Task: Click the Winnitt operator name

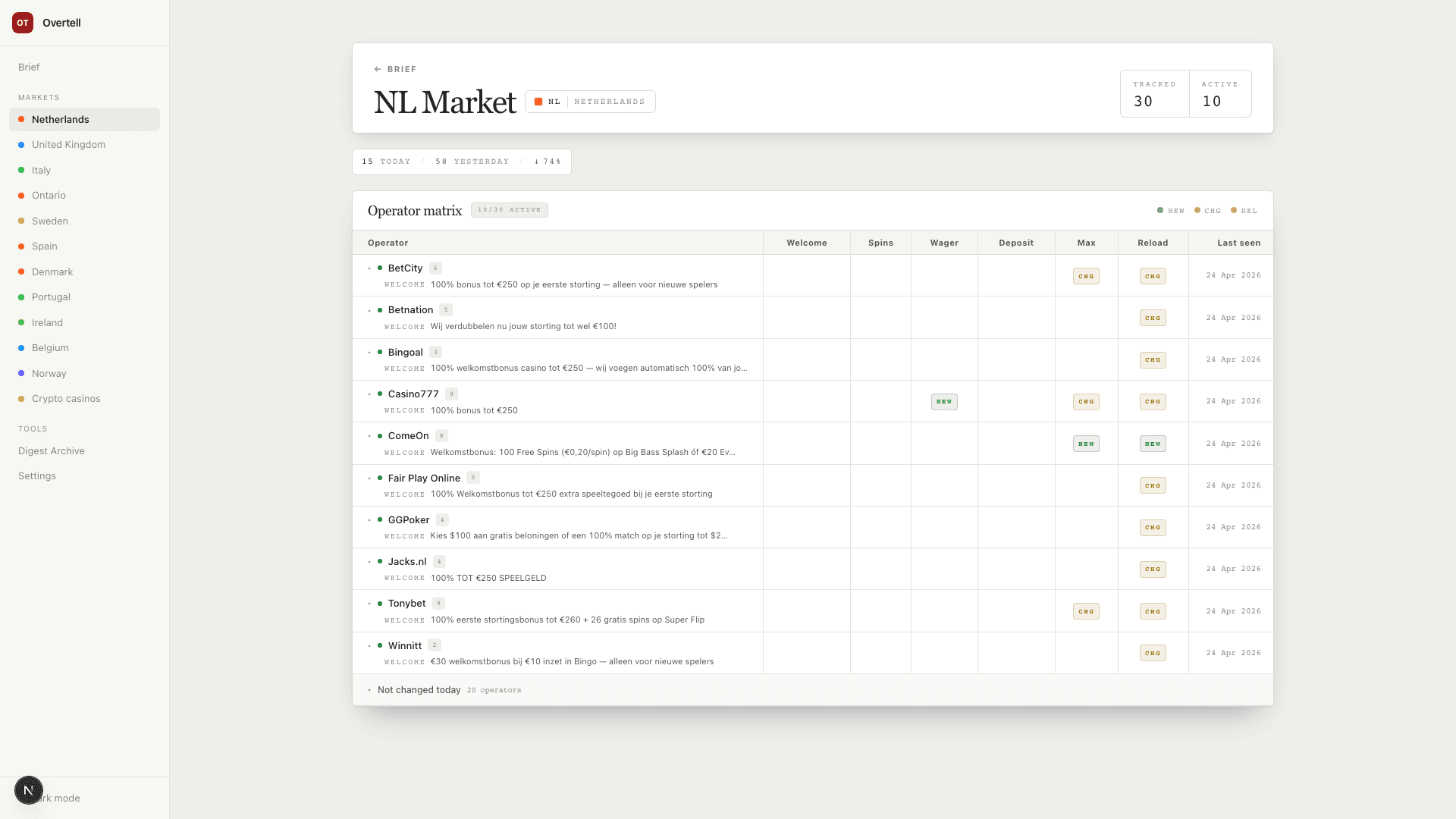Action: pos(404,645)
